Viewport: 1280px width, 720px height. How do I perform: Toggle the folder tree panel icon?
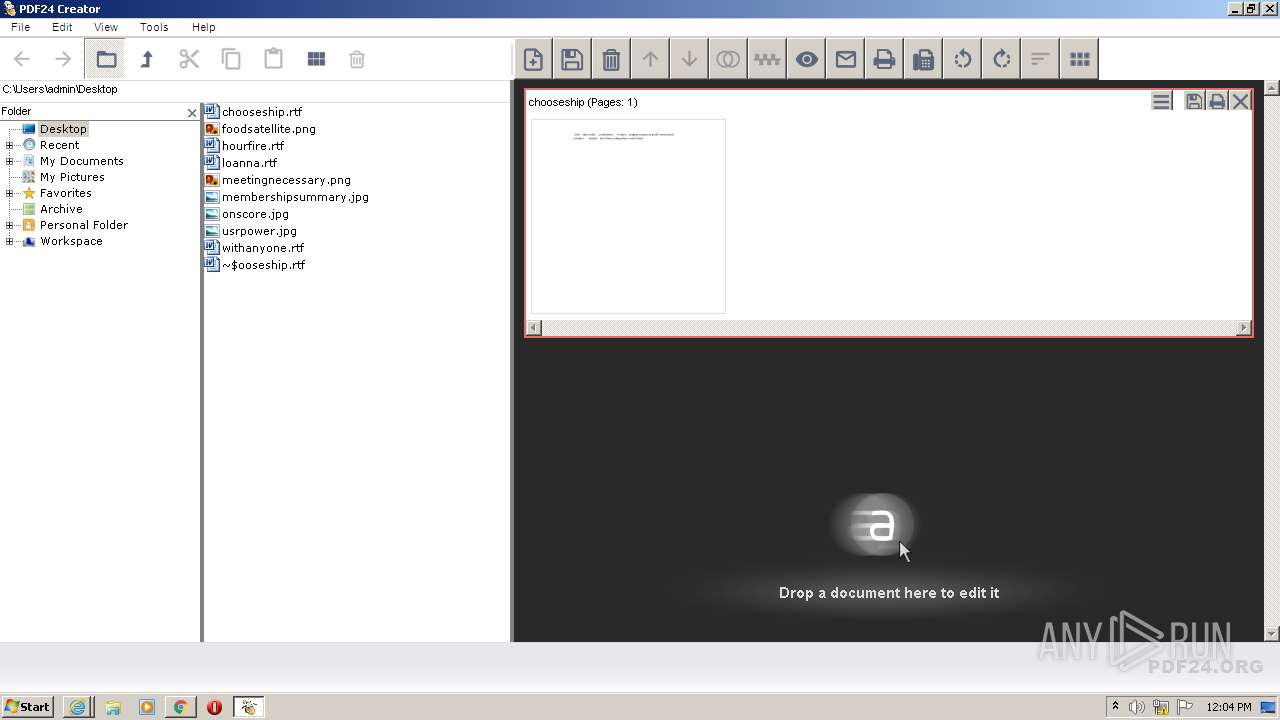coord(105,59)
